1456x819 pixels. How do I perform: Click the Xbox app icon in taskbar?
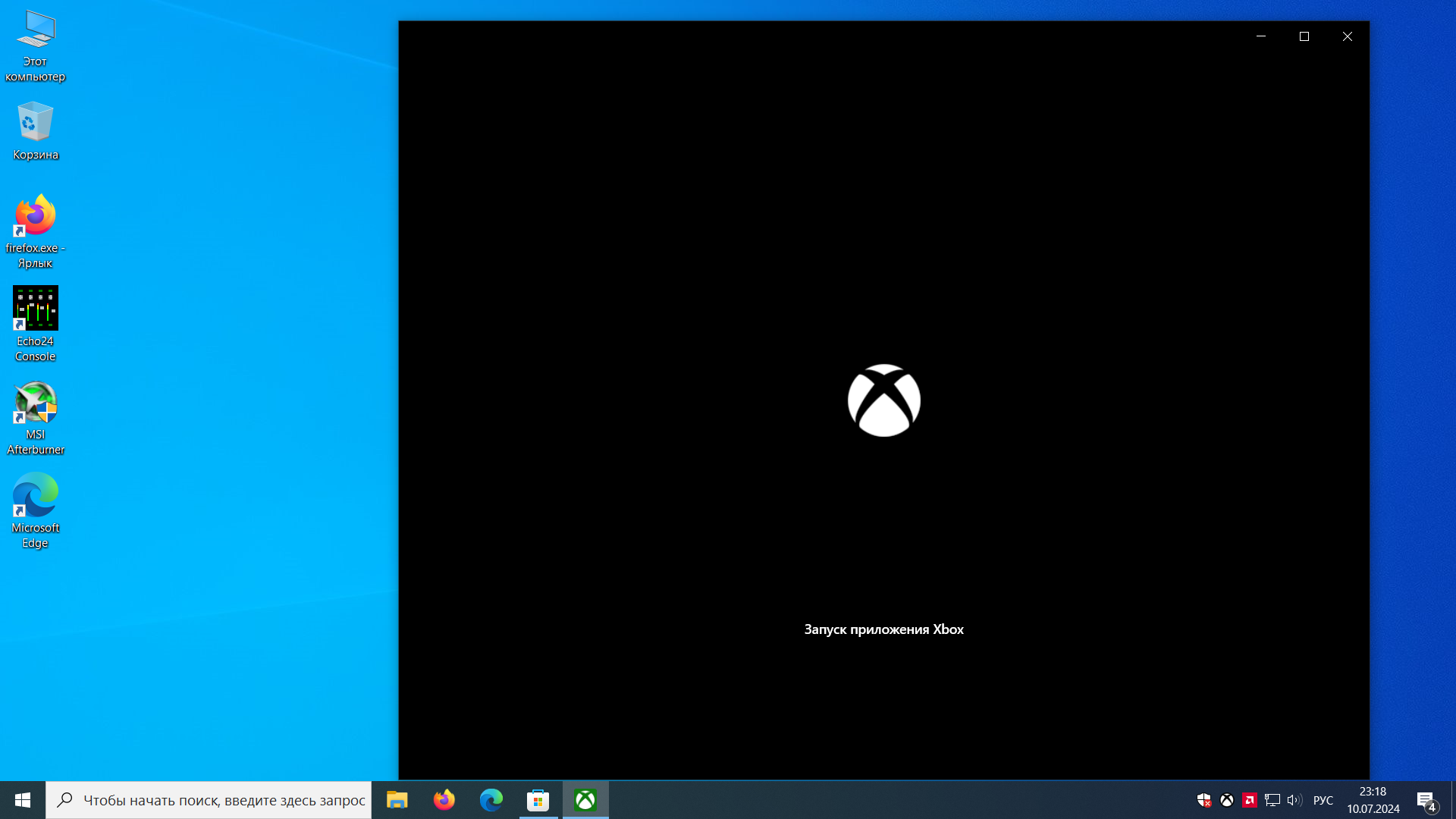tap(585, 800)
